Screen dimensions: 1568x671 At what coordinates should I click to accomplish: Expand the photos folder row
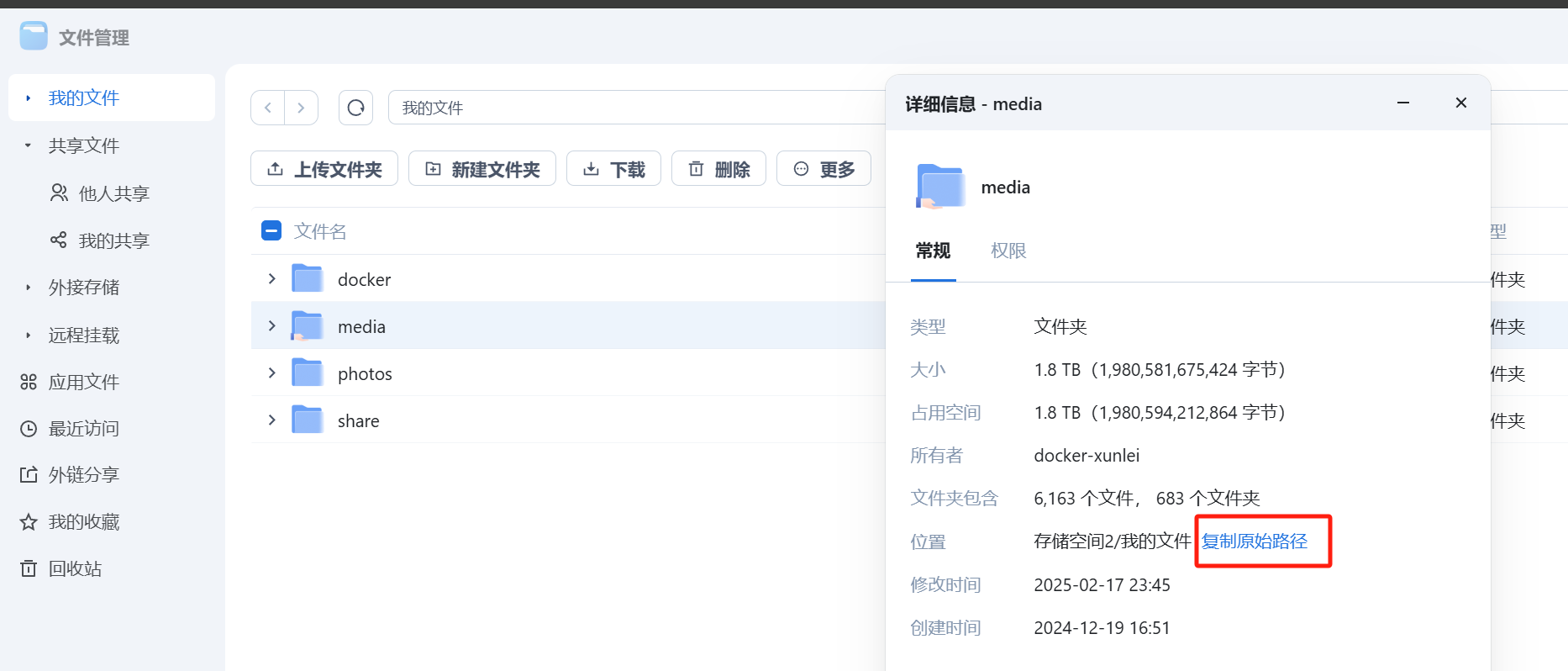271,372
